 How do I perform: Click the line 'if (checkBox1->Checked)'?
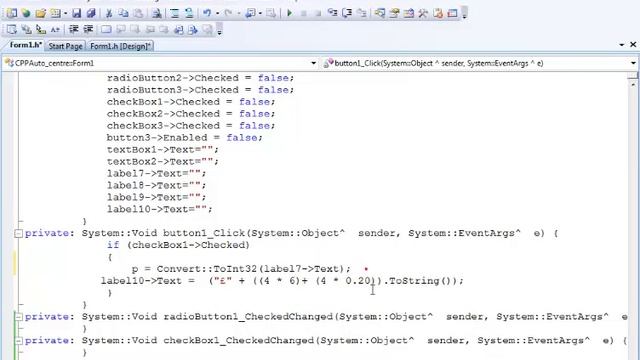point(178,245)
